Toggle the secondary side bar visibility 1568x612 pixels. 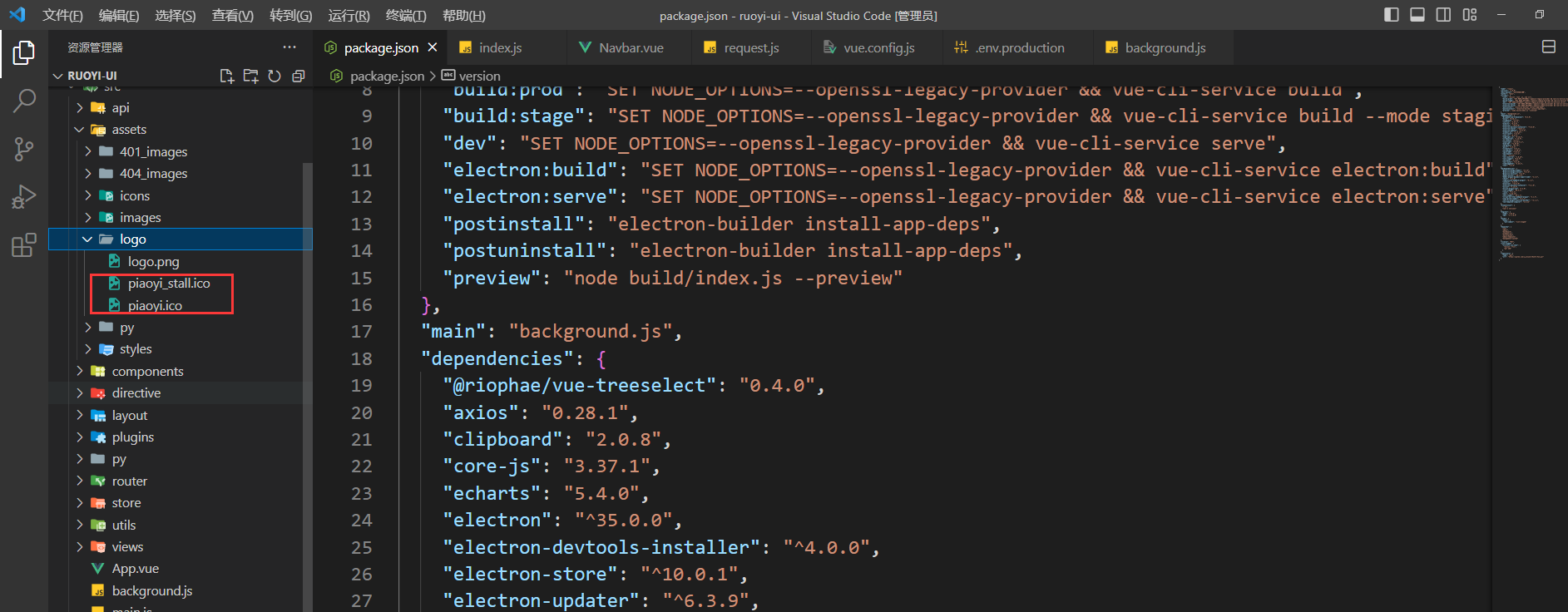tap(1443, 15)
